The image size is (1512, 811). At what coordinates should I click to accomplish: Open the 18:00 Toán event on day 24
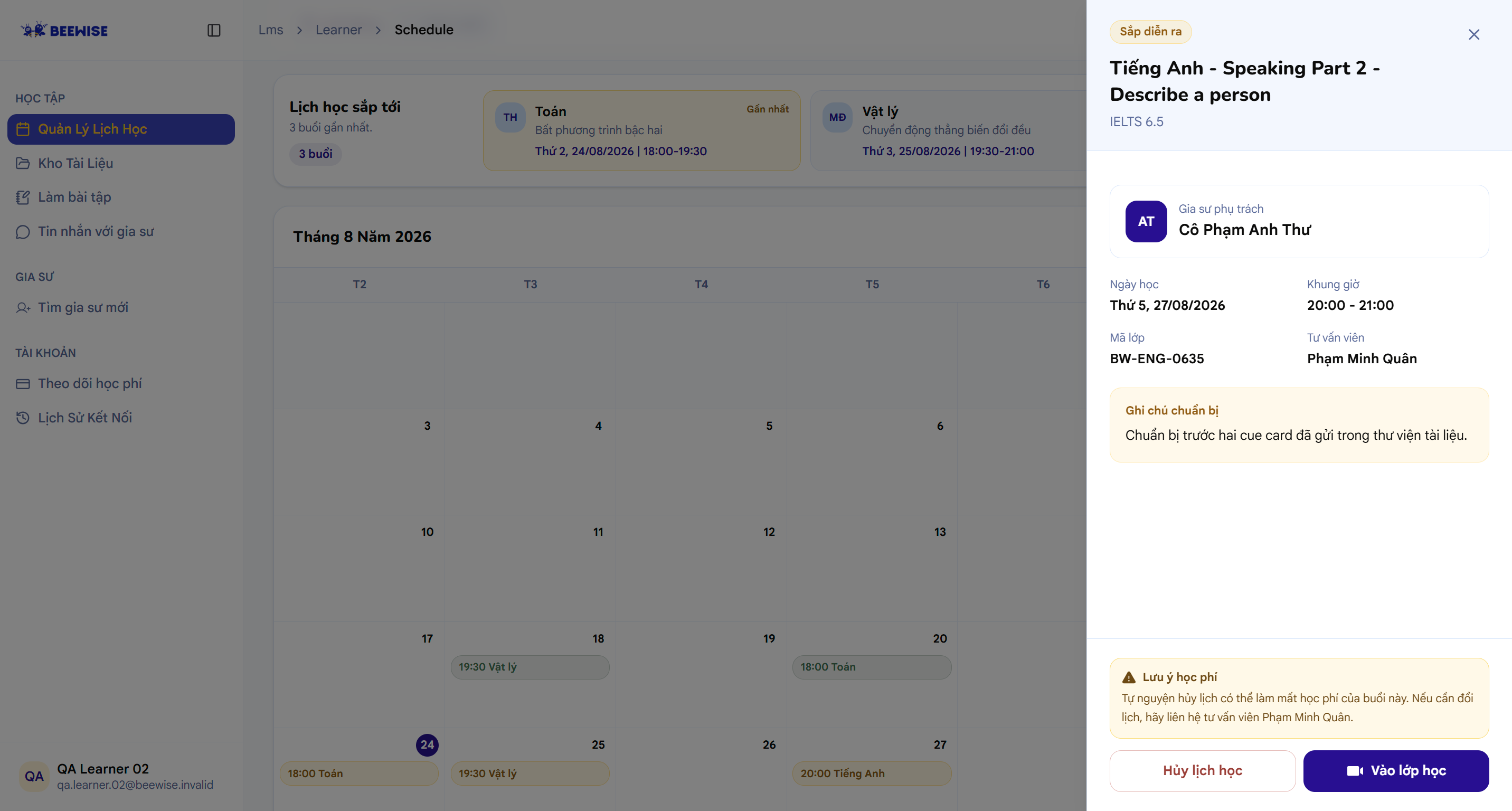[358, 774]
